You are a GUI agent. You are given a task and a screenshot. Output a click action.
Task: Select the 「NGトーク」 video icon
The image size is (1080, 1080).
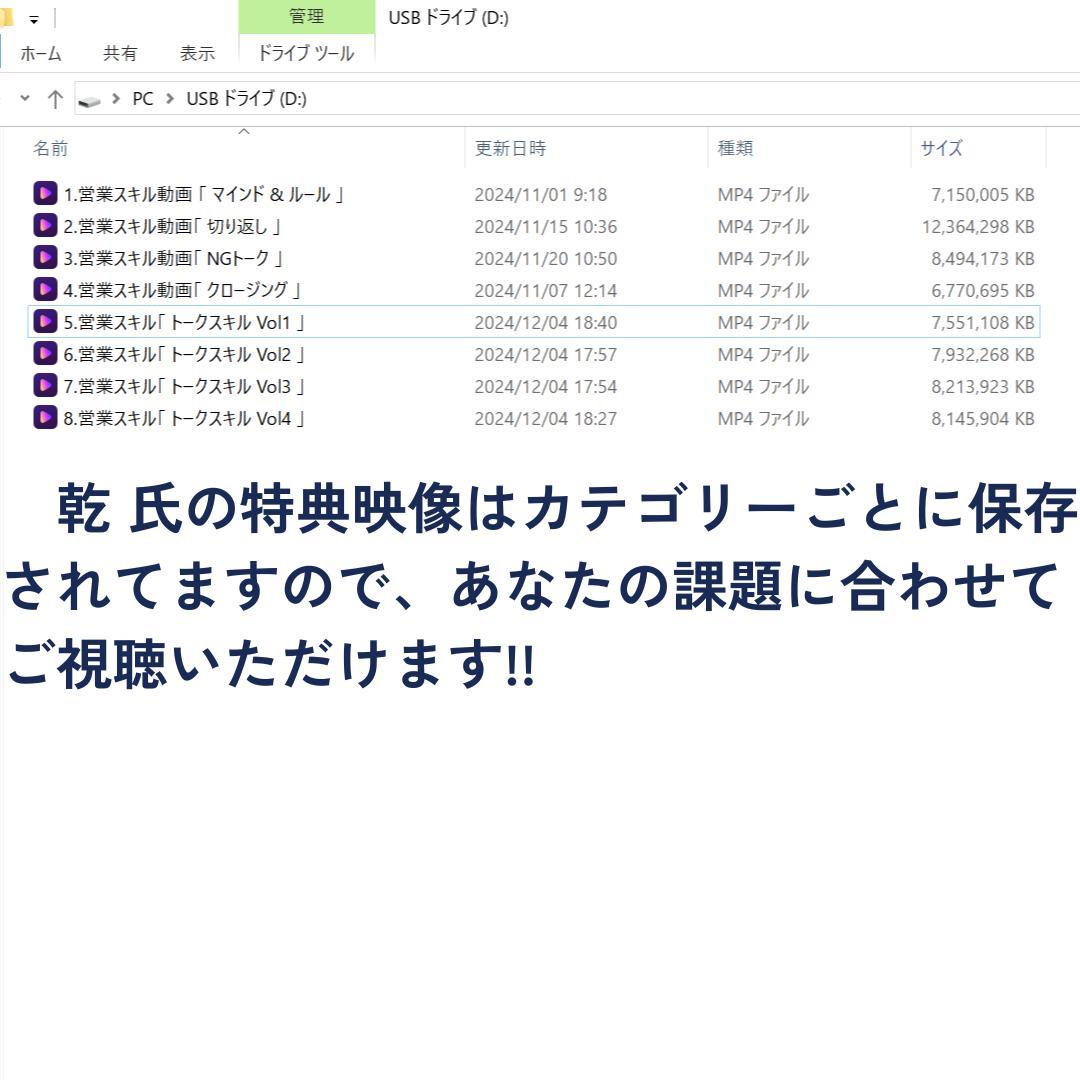click(45, 258)
